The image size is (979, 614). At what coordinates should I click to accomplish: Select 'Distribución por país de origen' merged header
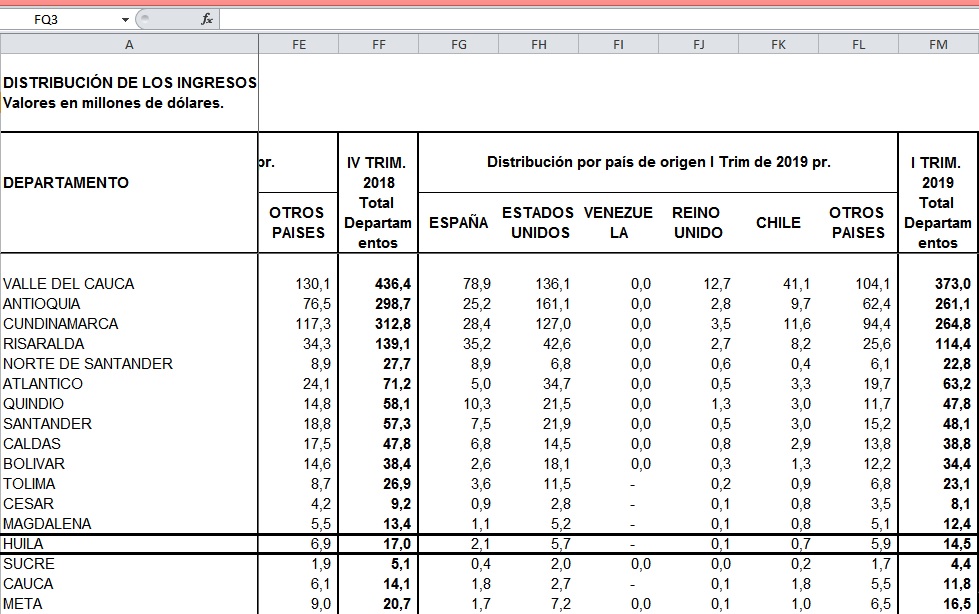(658, 162)
